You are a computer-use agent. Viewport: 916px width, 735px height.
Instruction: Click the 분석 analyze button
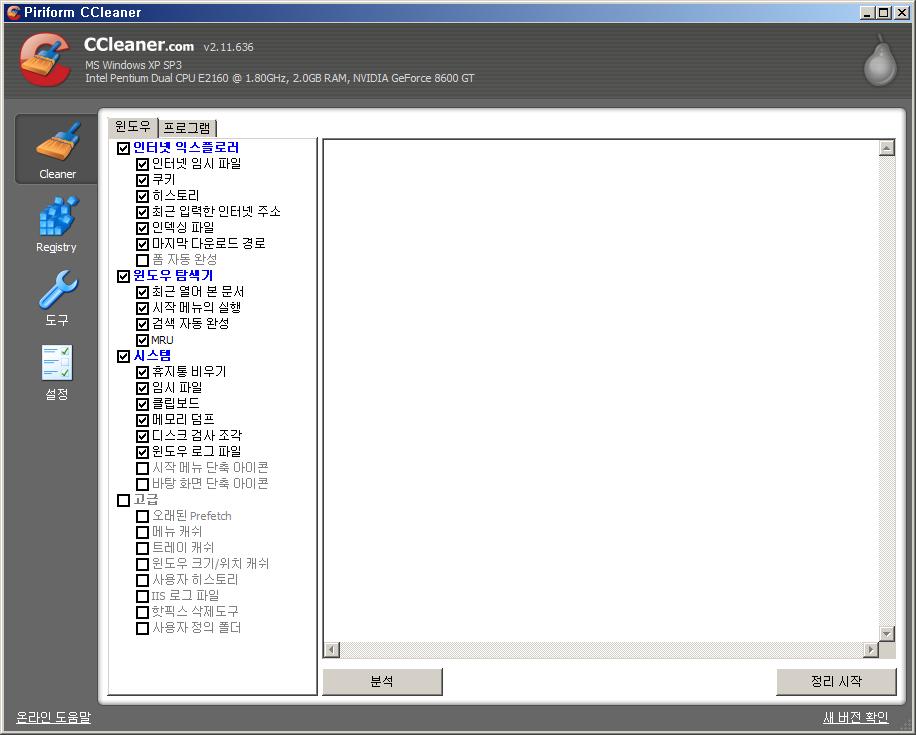[x=383, y=681]
